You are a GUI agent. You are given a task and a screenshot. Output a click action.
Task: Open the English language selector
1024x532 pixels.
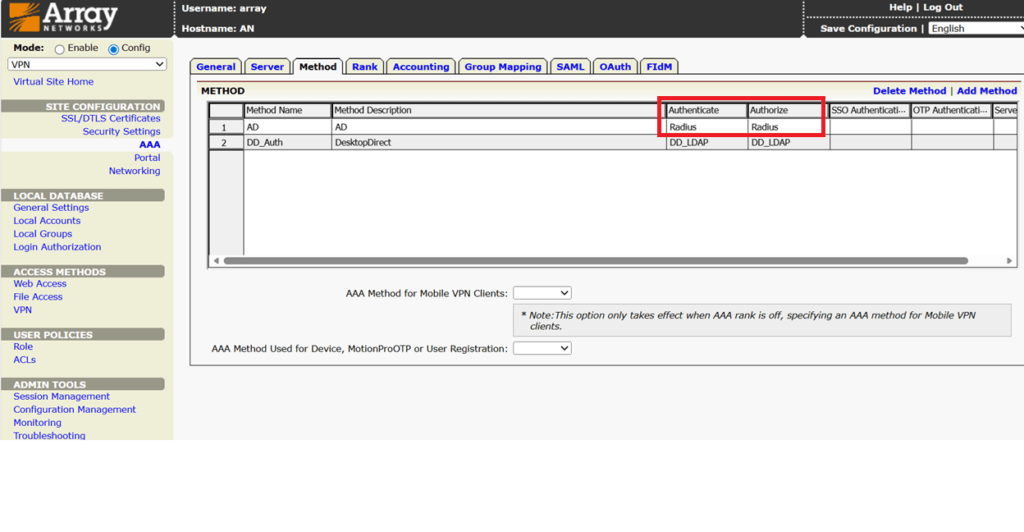[x=976, y=29]
